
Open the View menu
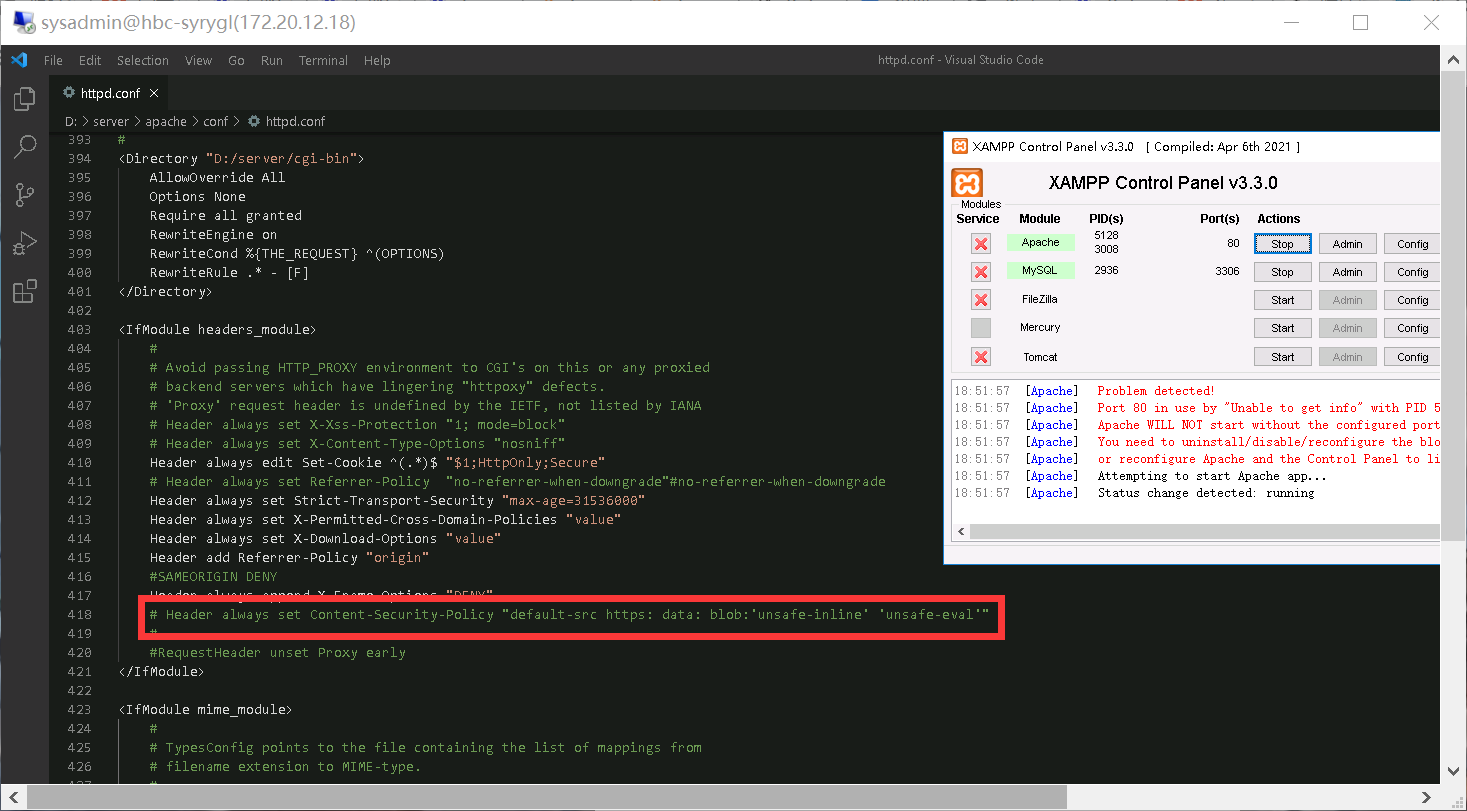[x=198, y=60]
